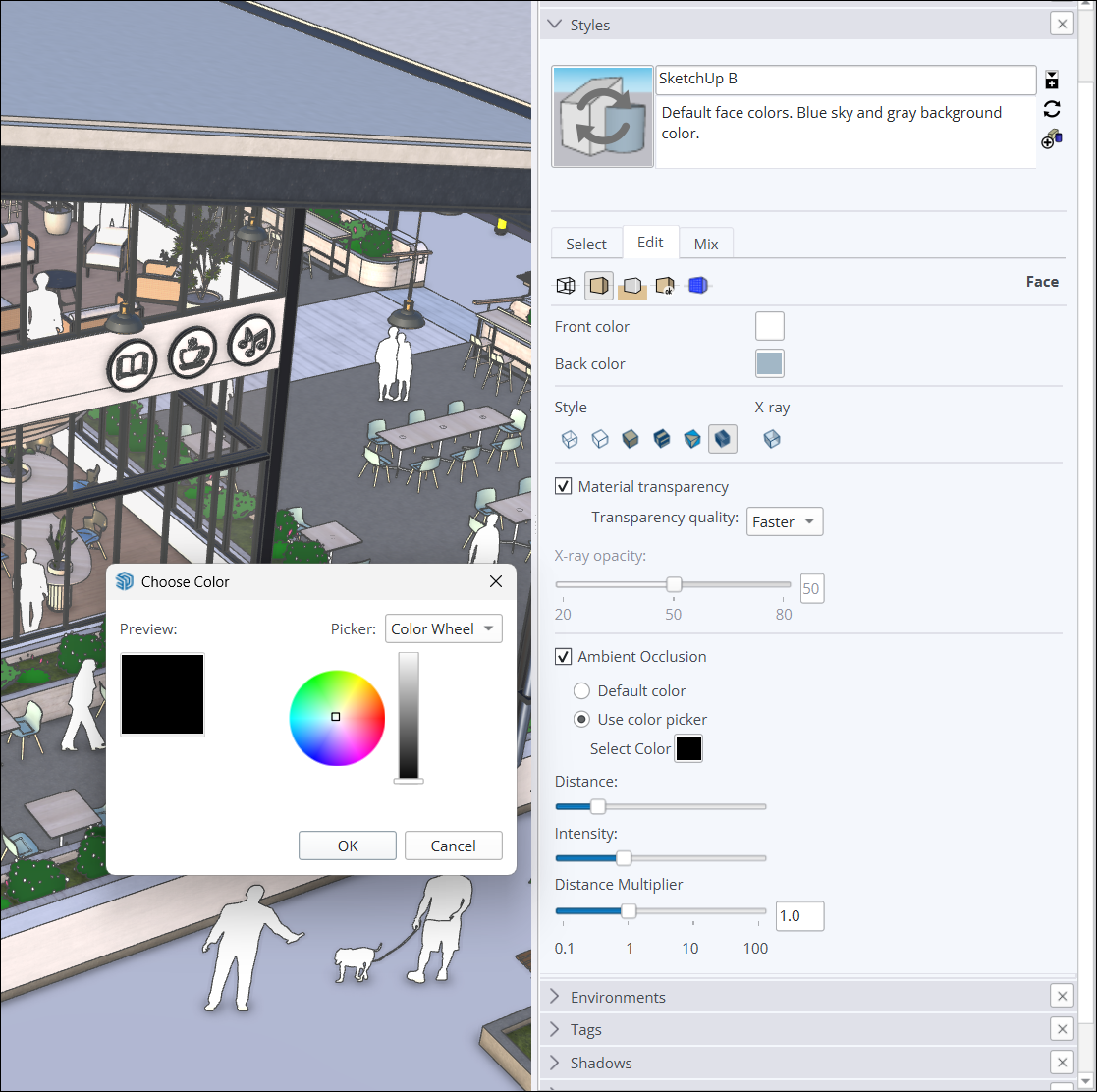The image size is (1097, 1092).
Task: Confirm color choice with OK button
Action: click(x=347, y=846)
